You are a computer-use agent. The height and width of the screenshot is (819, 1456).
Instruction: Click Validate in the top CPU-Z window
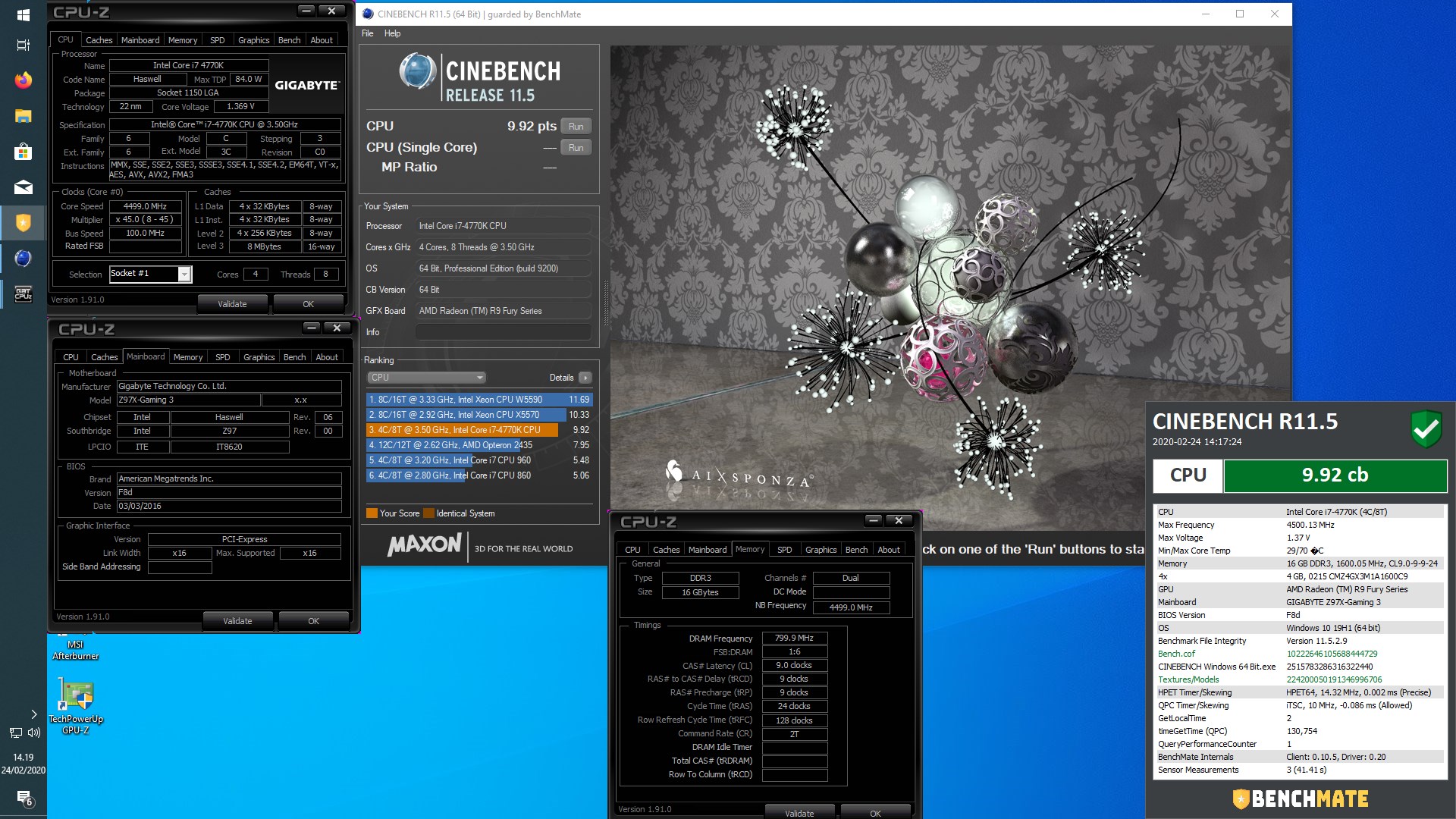[x=232, y=304]
